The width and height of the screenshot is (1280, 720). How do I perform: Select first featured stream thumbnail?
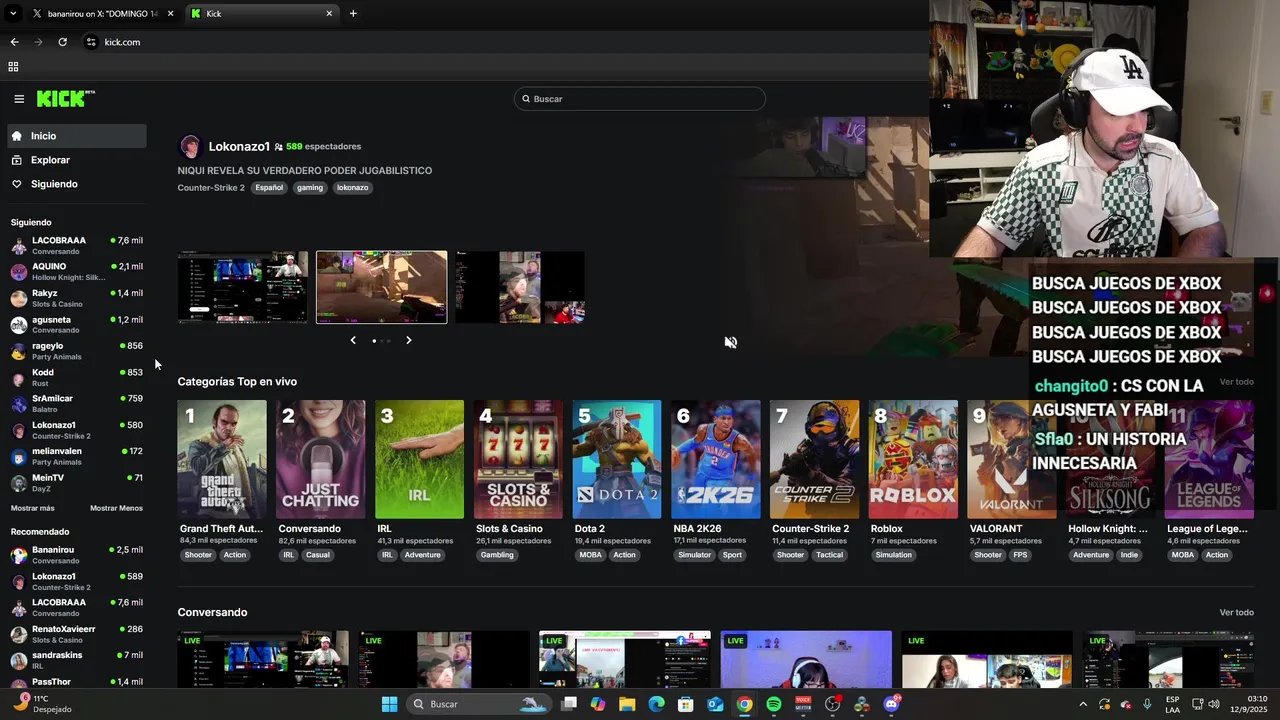[243, 287]
